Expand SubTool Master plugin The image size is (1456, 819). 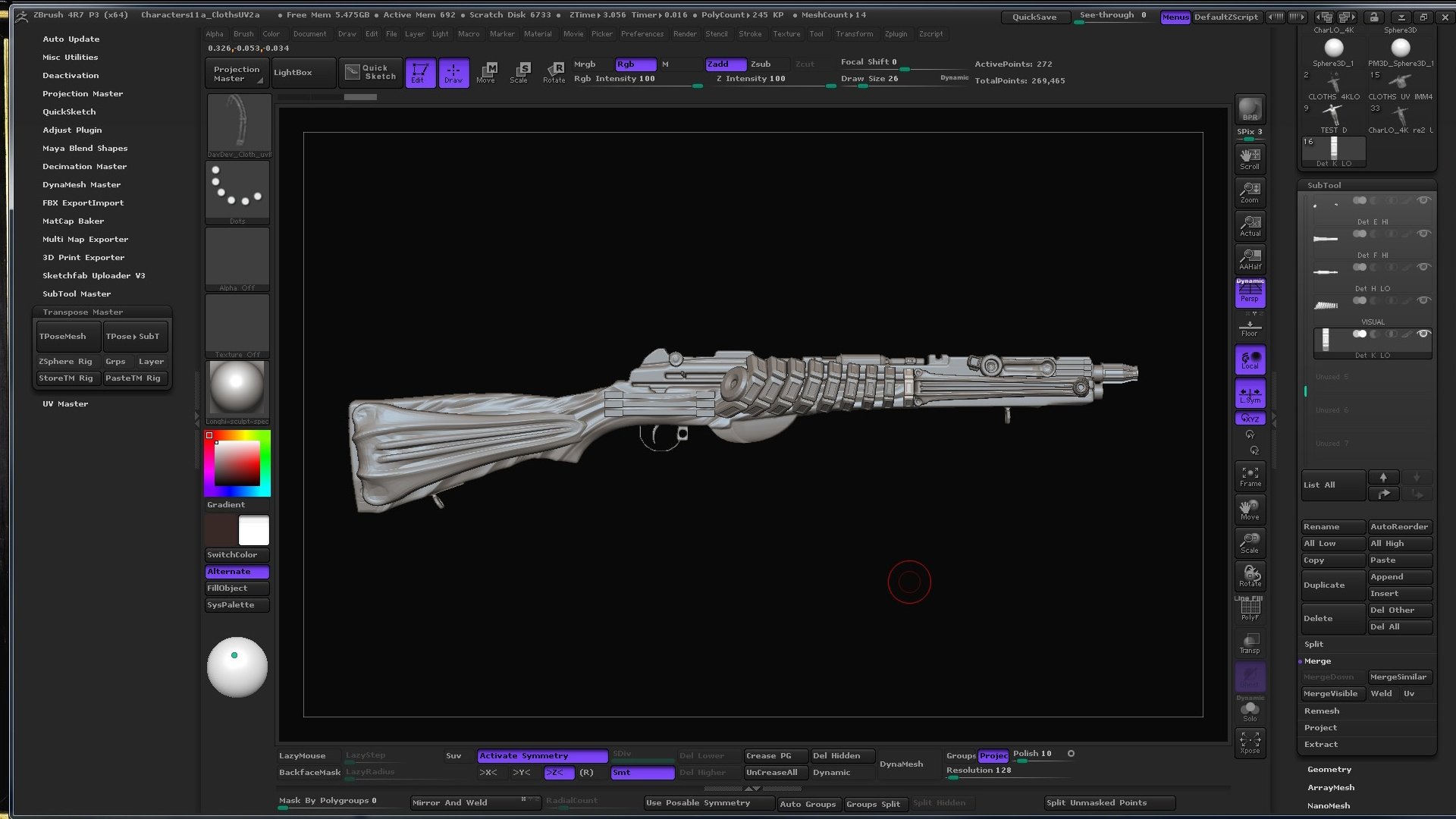point(77,293)
